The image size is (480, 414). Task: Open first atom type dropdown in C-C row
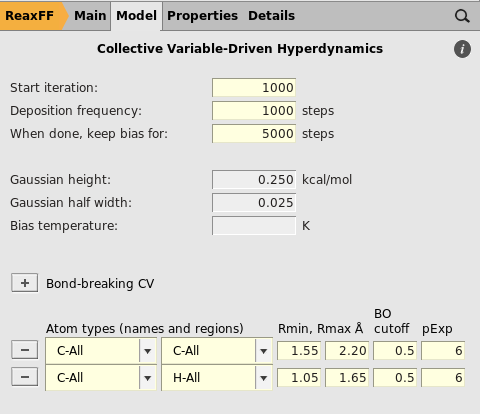[101, 351]
